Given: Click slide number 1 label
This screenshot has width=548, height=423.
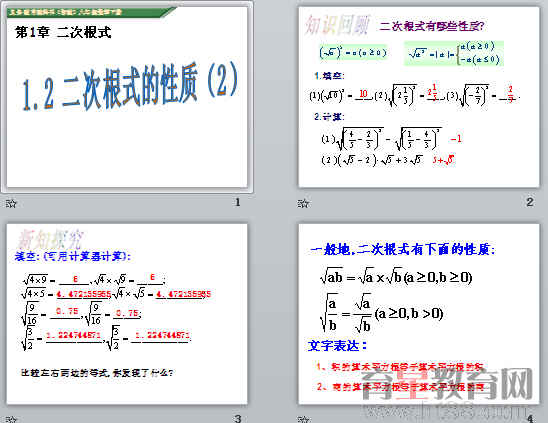Looking at the screenshot, I should pos(238,202).
